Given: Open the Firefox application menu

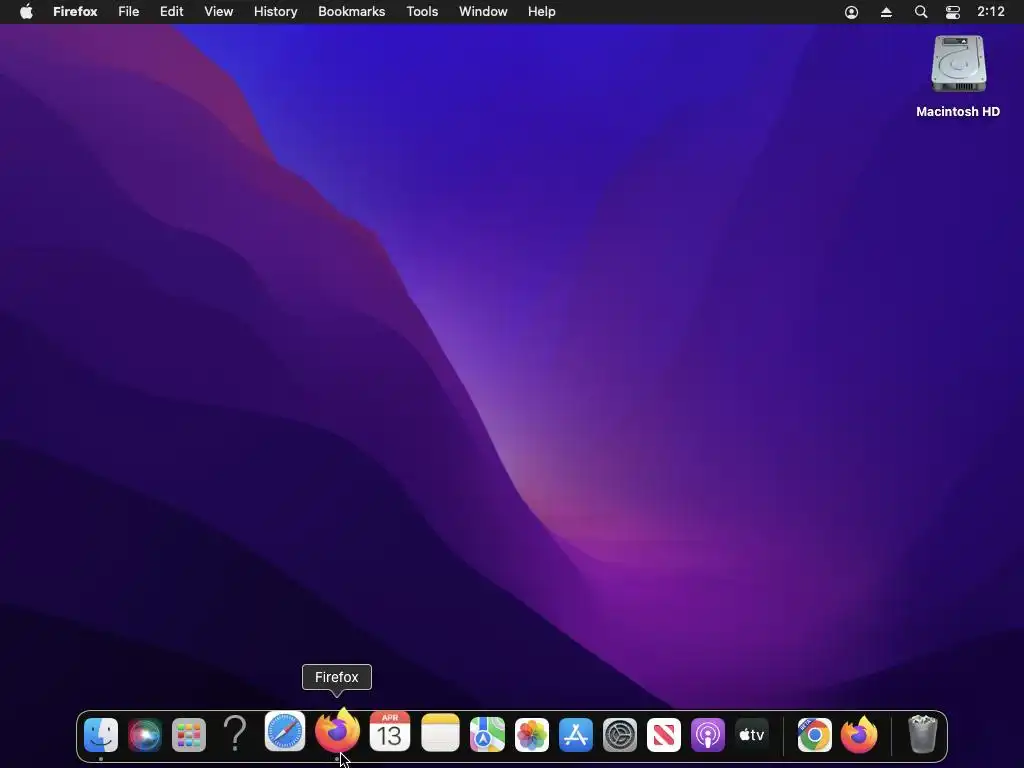Looking at the screenshot, I should [x=75, y=12].
